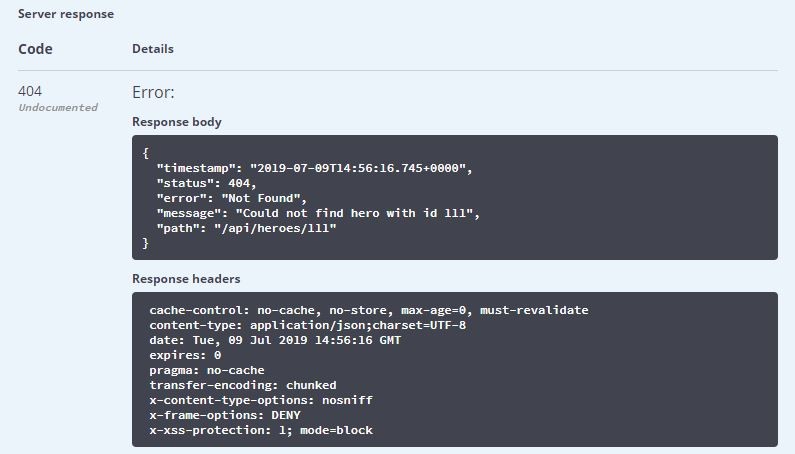Select the Details column header

[153, 49]
